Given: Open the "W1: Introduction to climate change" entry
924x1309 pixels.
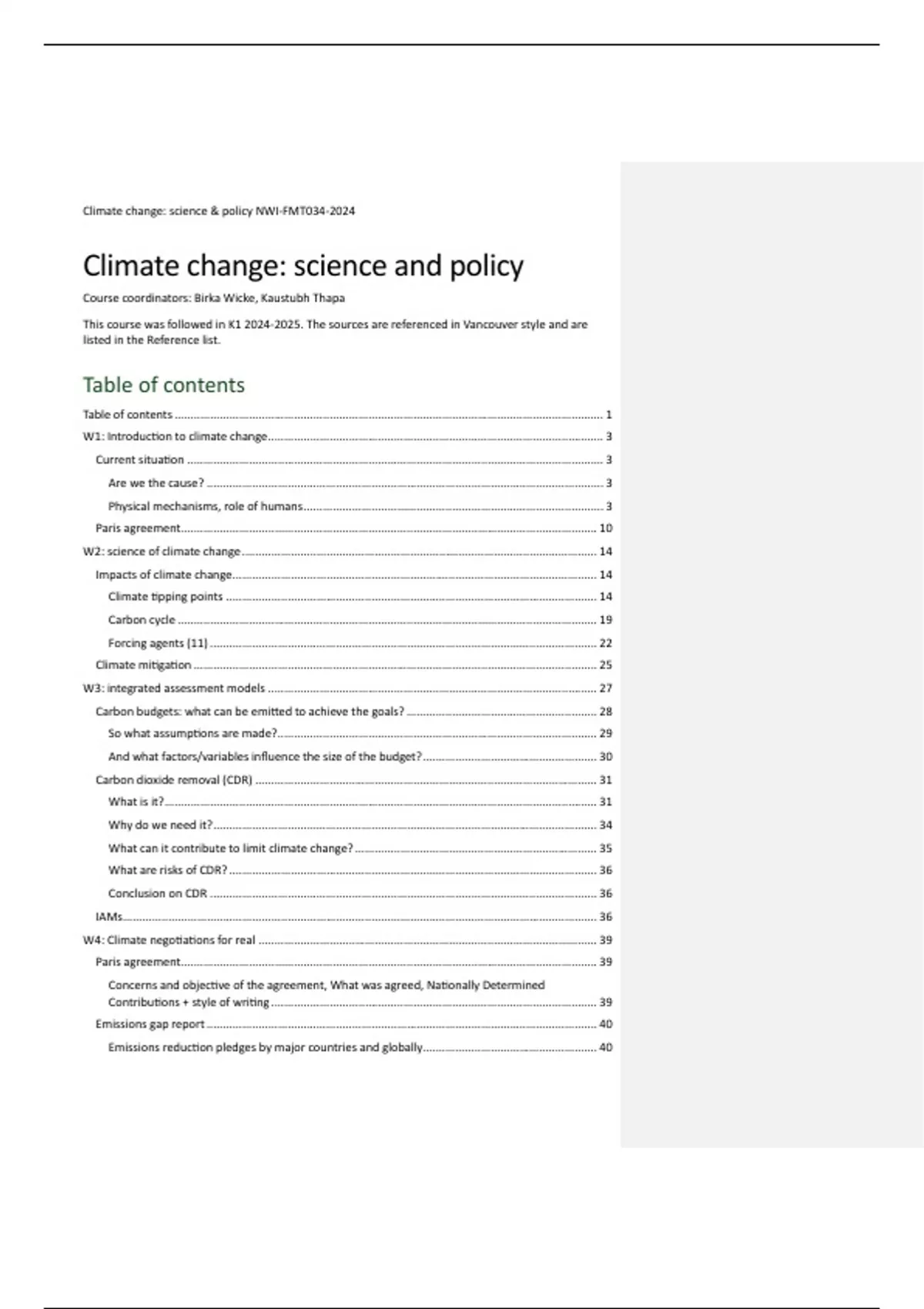Looking at the screenshot, I should [x=175, y=437].
